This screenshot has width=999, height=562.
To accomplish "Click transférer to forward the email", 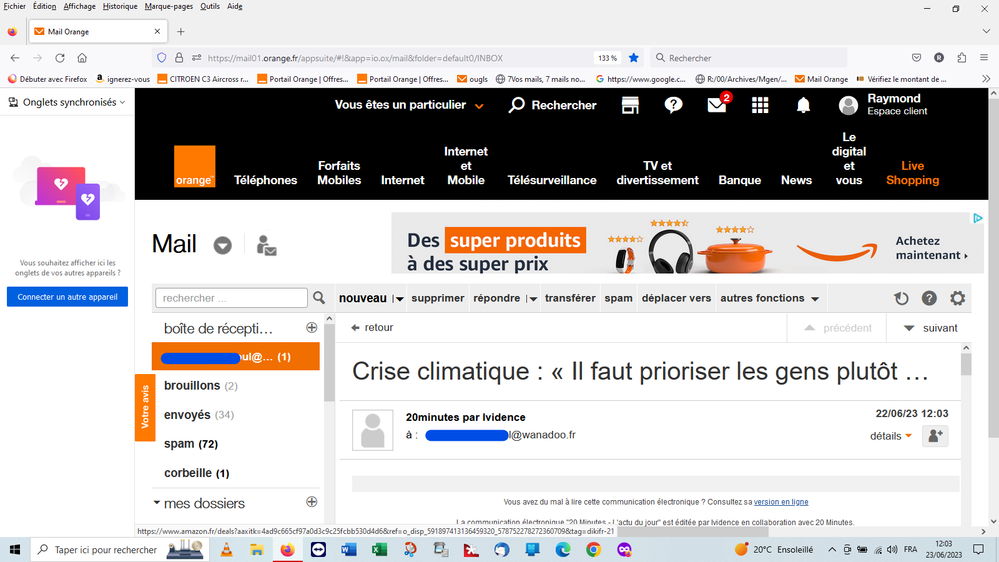I will coord(570,298).
